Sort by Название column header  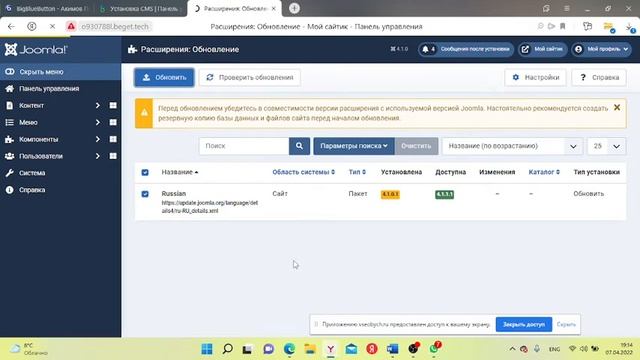[x=180, y=172]
